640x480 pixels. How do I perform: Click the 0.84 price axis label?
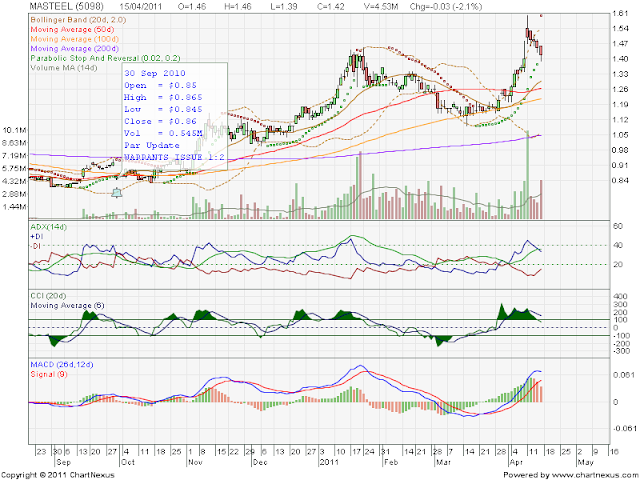(620, 181)
